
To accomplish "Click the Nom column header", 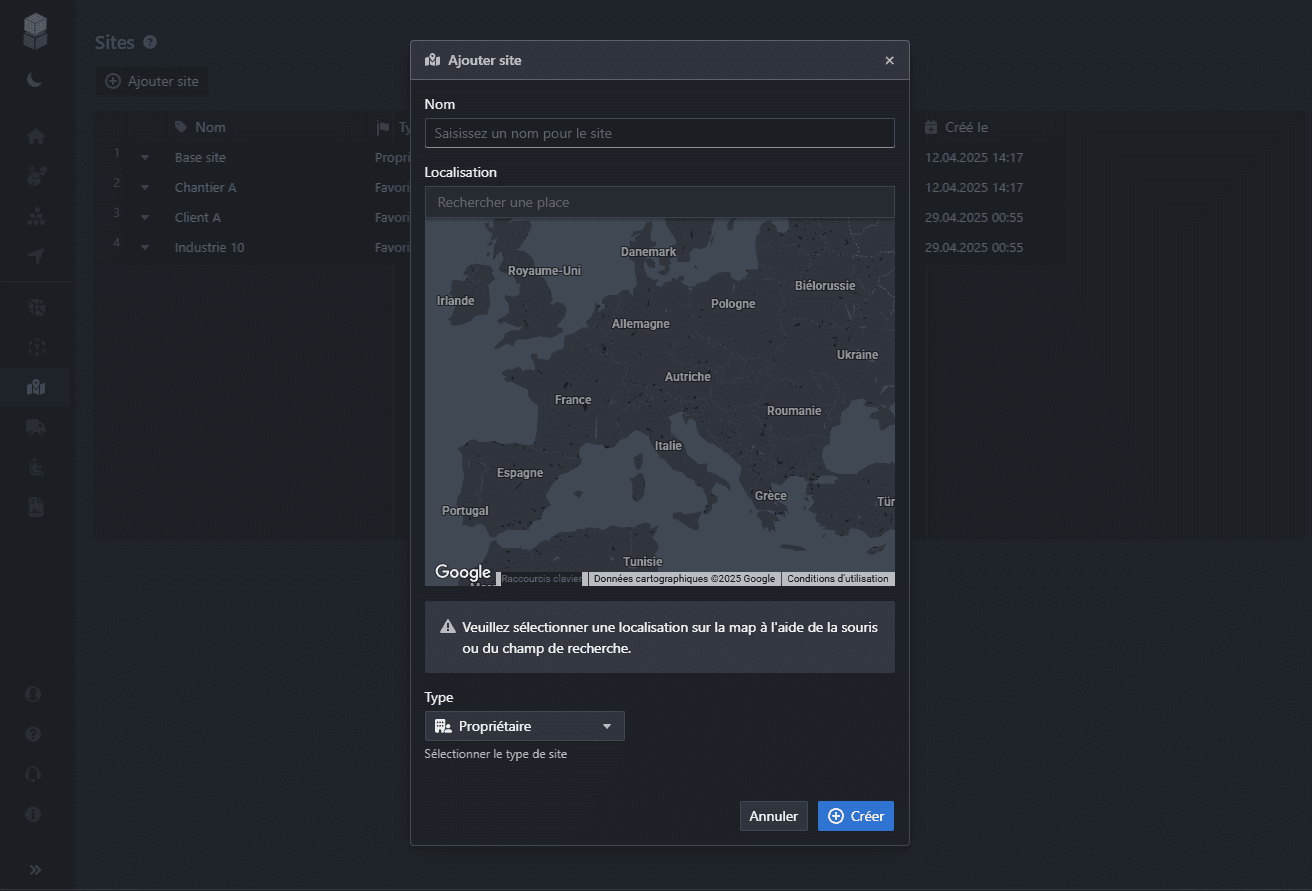I will point(210,127).
